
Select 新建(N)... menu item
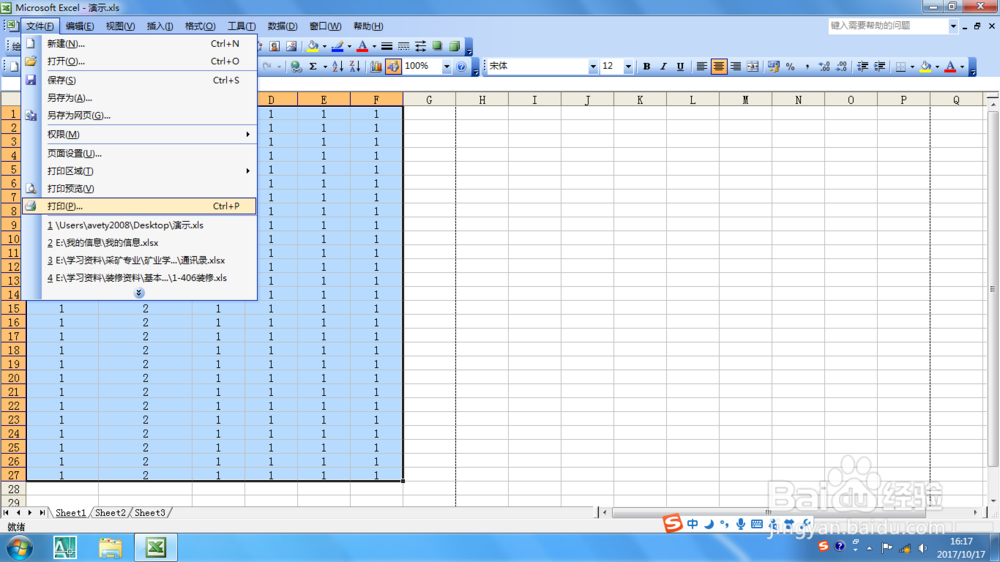click(x=139, y=43)
